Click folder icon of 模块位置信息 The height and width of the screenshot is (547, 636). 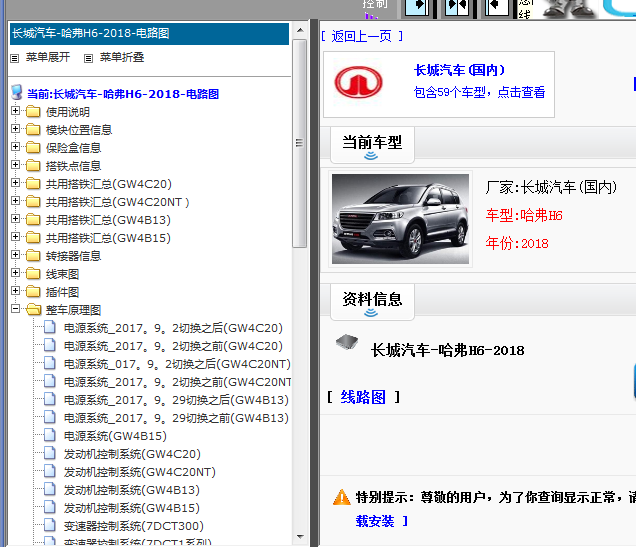[x=33, y=129]
